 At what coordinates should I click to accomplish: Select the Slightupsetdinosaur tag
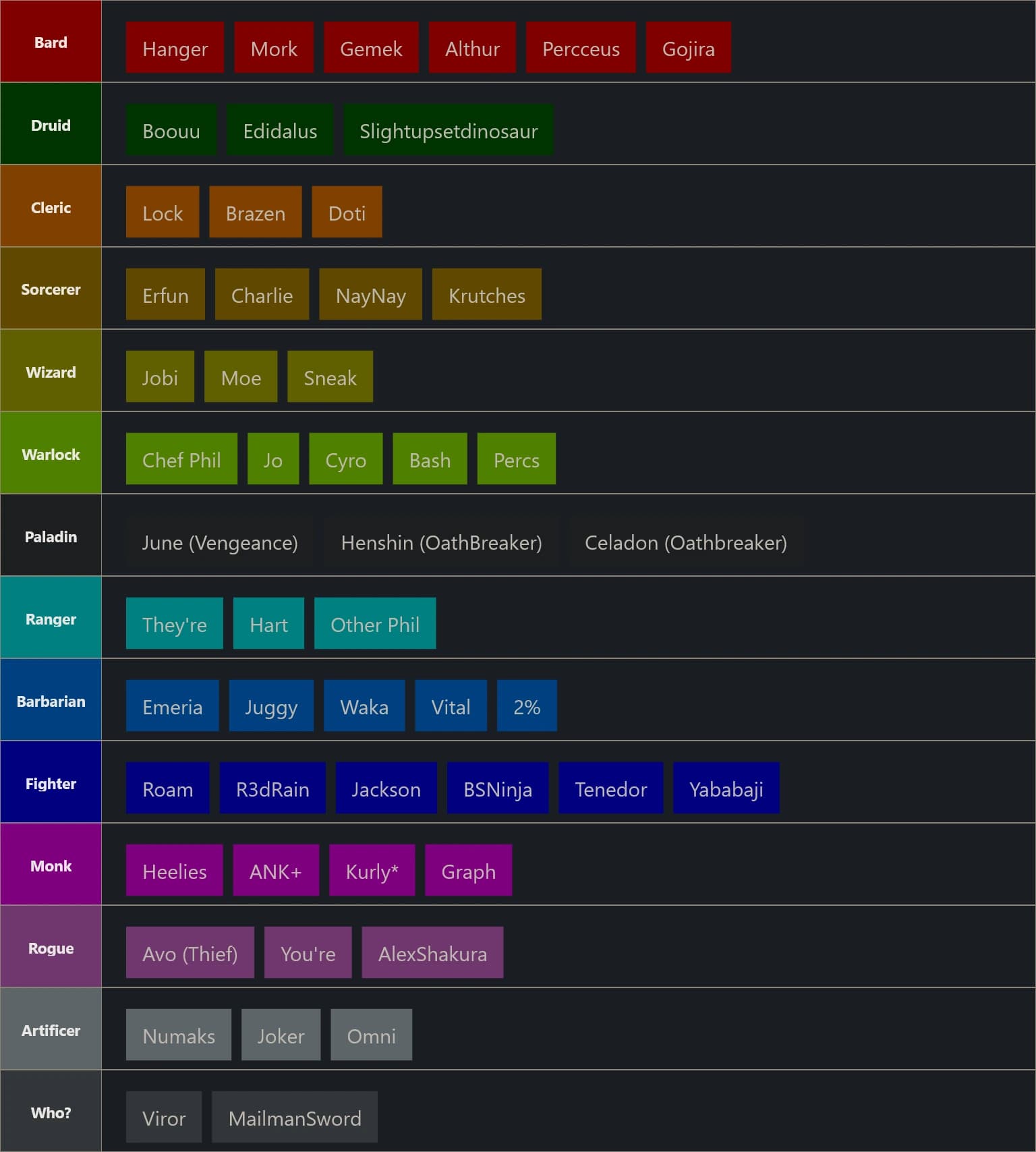click(448, 130)
